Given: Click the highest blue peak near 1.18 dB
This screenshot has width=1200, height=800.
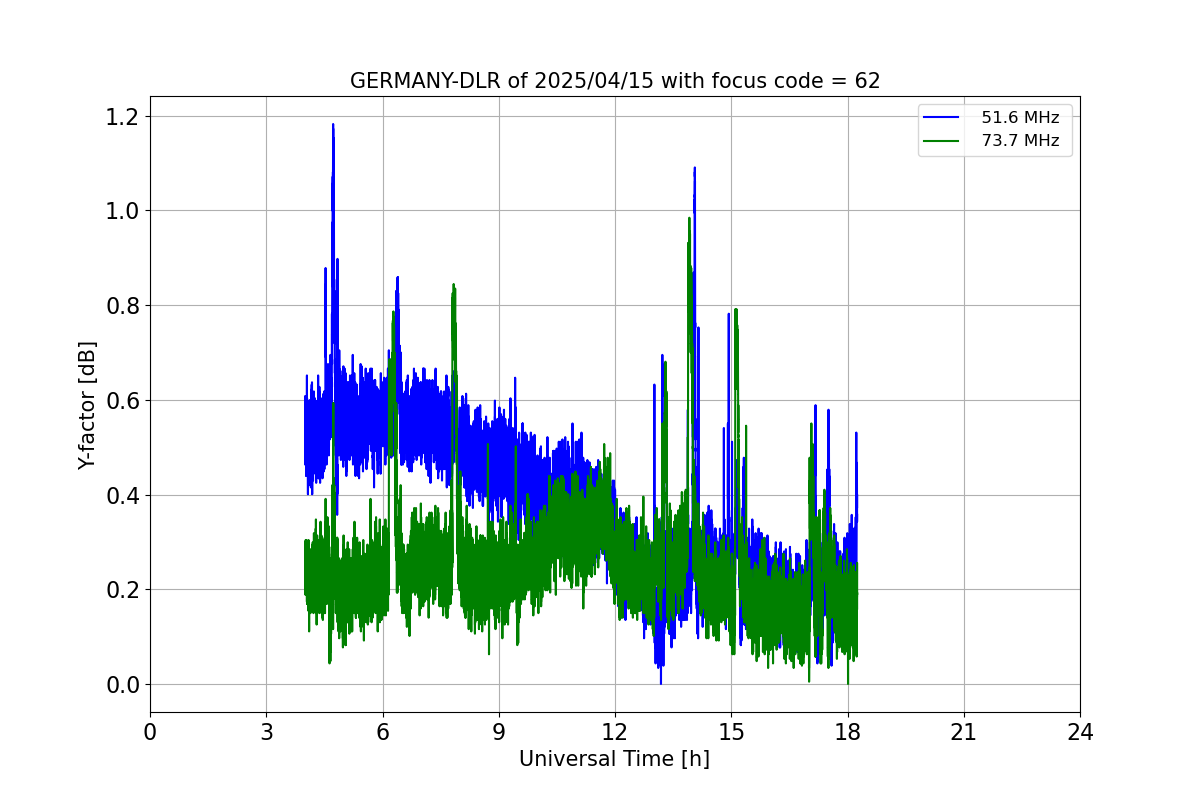Looking at the screenshot, I should [x=333, y=126].
